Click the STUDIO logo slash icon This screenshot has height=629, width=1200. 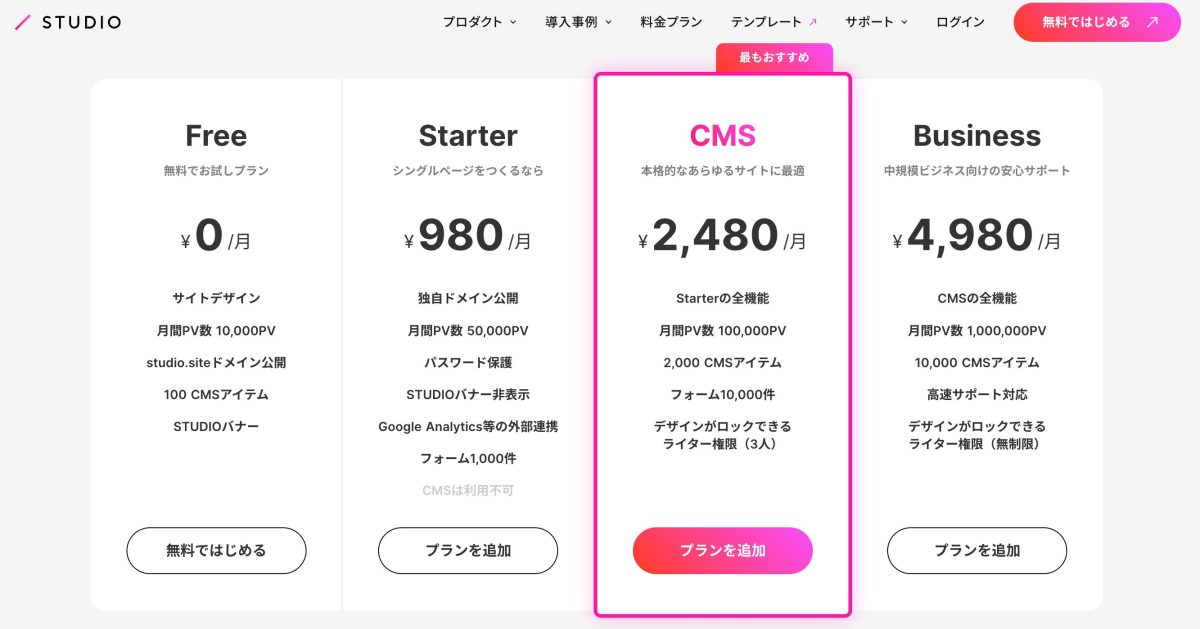tap(23, 22)
